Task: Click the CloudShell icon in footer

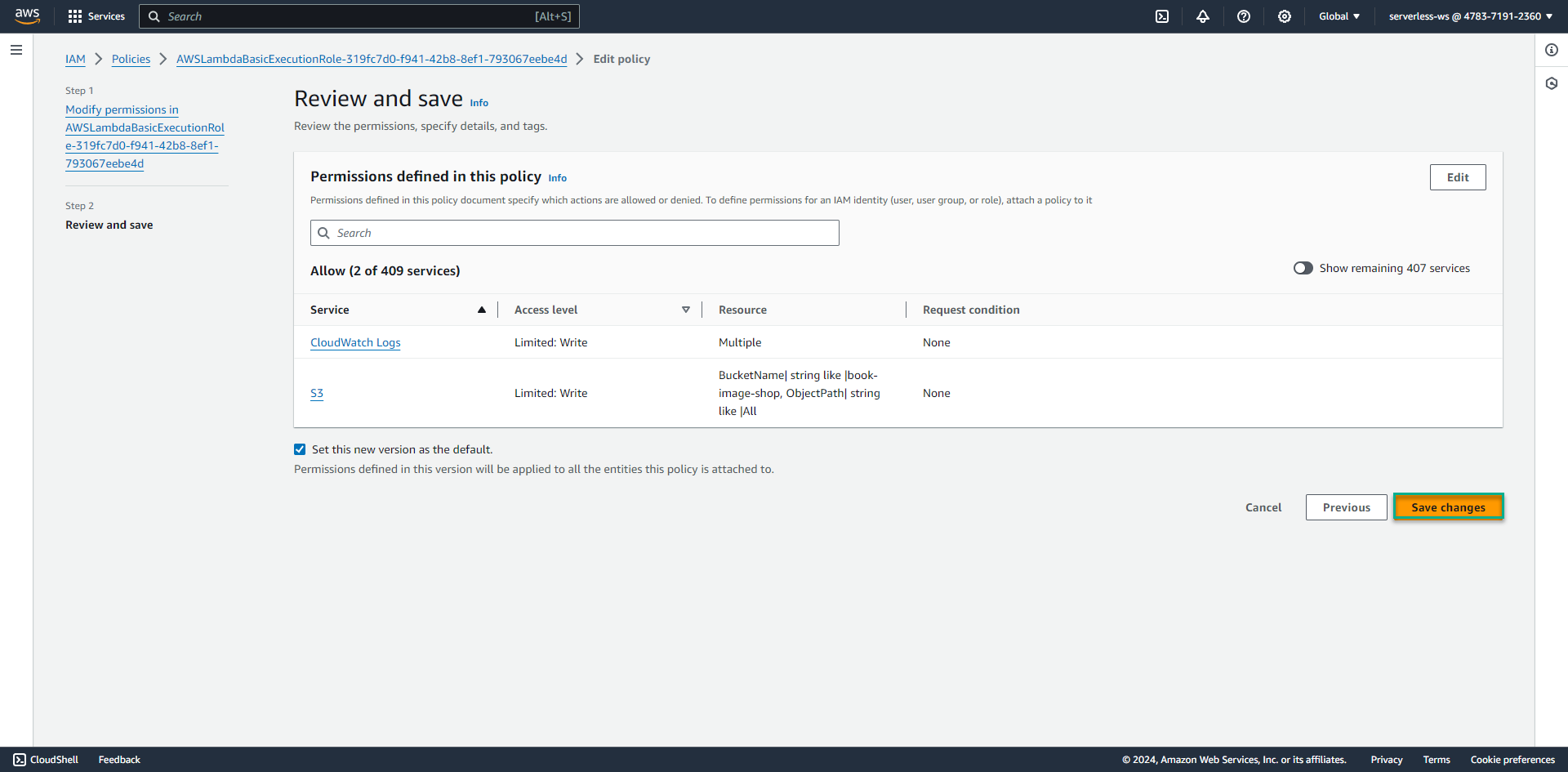Action: [x=20, y=760]
